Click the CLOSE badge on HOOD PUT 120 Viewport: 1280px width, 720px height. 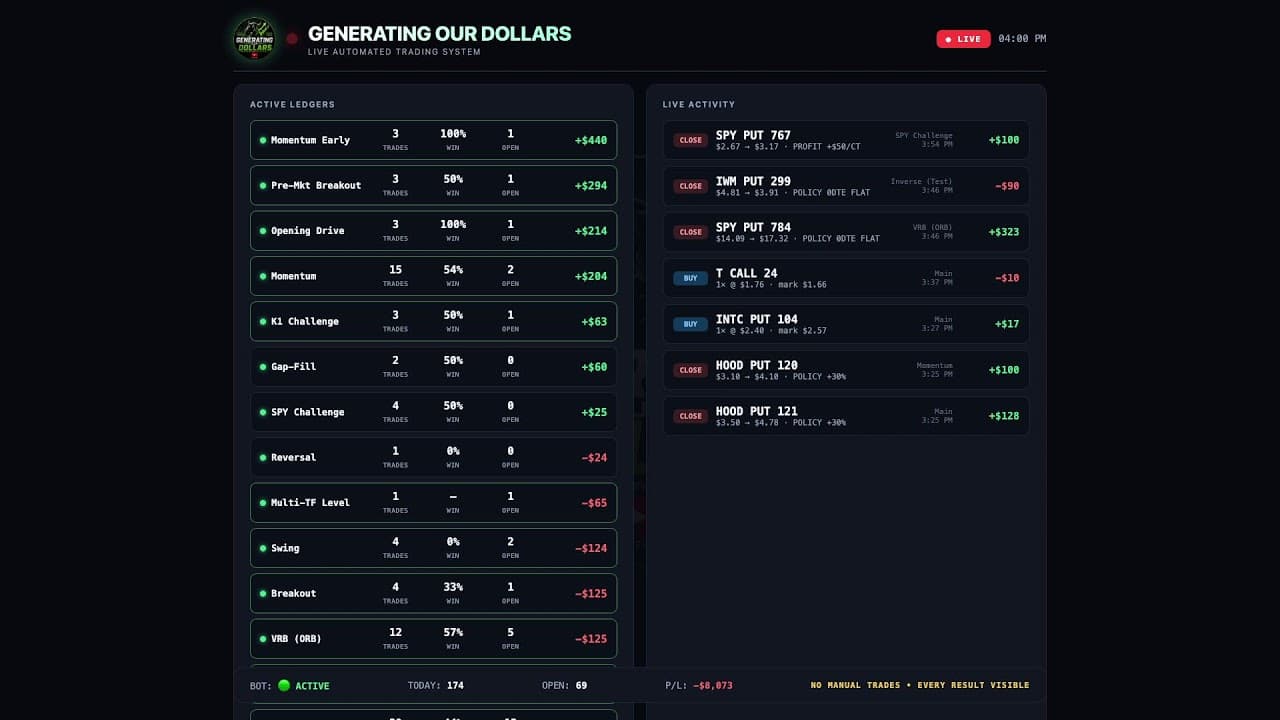pos(691,370)
